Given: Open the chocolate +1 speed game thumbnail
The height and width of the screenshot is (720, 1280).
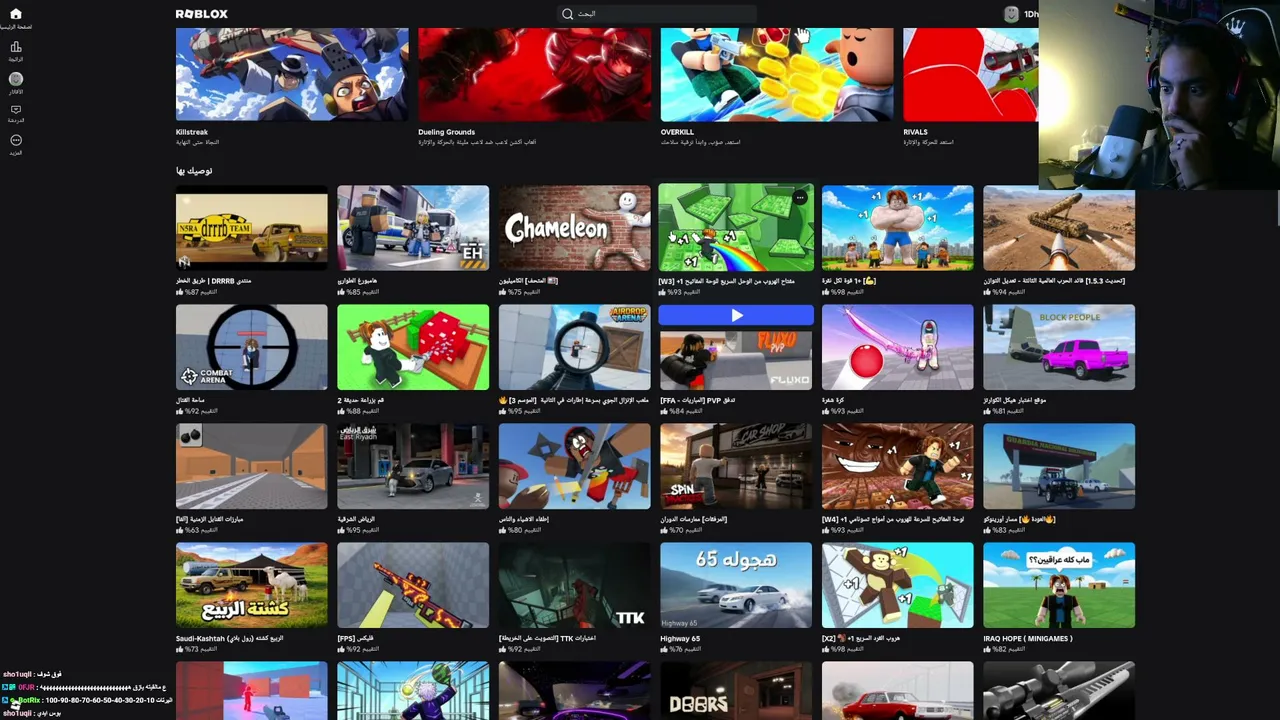Looking at the screenshot, I should click(897, 466).
